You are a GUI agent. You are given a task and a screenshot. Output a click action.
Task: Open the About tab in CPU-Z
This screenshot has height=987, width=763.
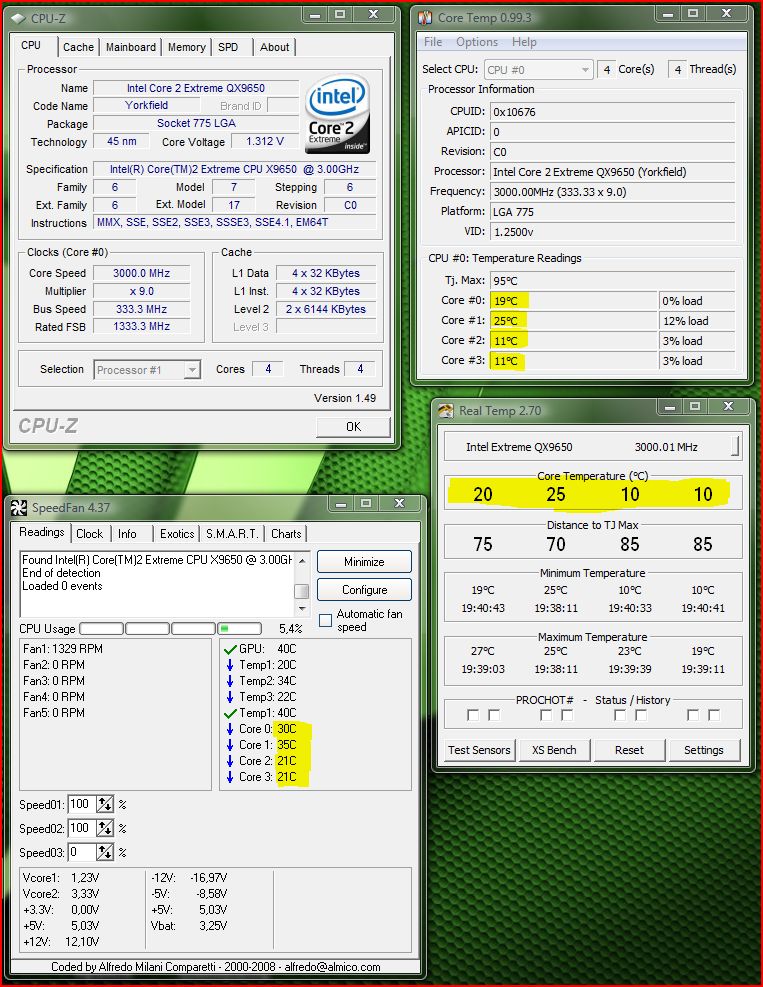click(274, 47)
